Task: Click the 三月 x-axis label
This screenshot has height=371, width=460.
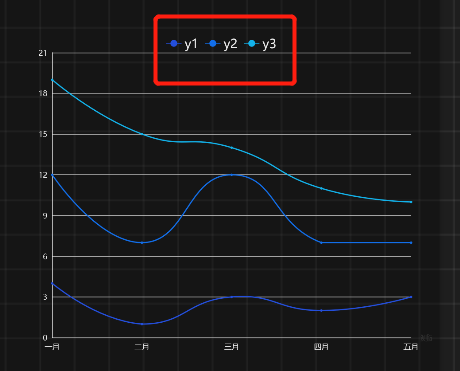Action: coord(232,347)
